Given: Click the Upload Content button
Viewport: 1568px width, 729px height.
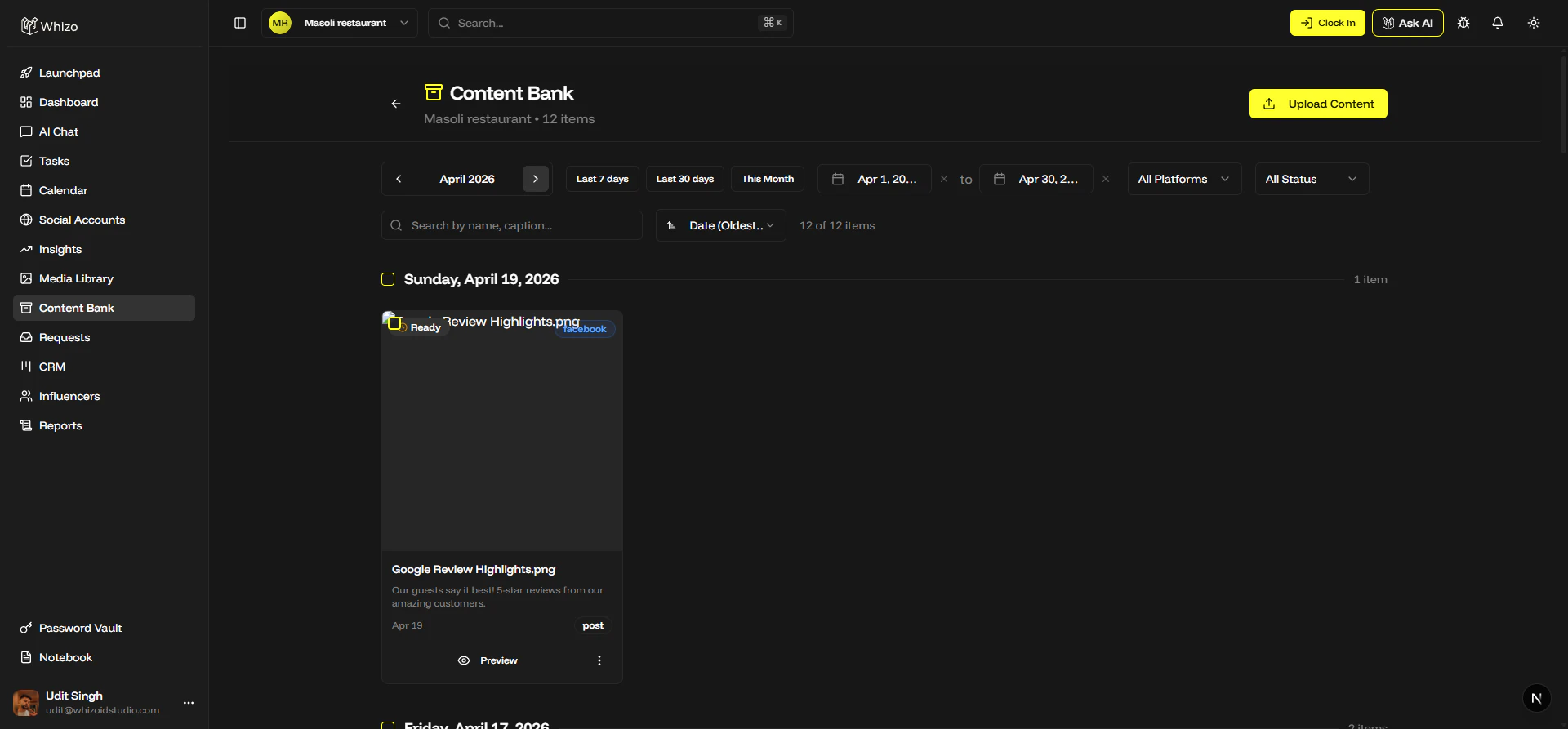Looking at the screenshot, I should click(x=1318, y=104).
